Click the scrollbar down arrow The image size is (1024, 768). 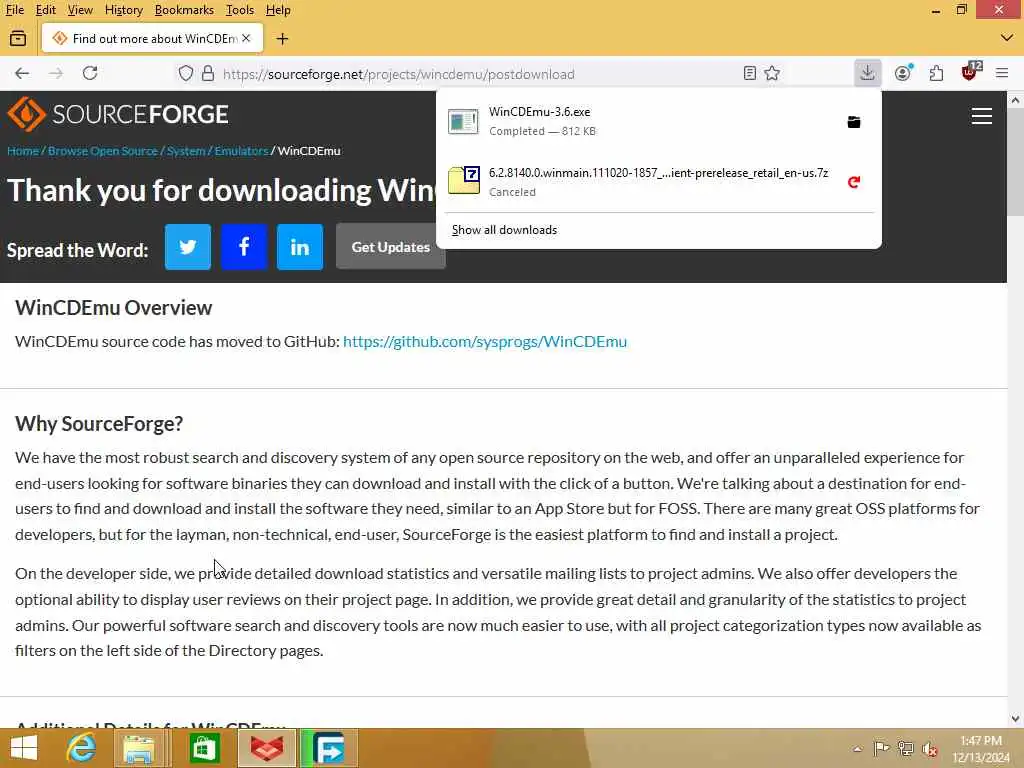coord(1016,718)
